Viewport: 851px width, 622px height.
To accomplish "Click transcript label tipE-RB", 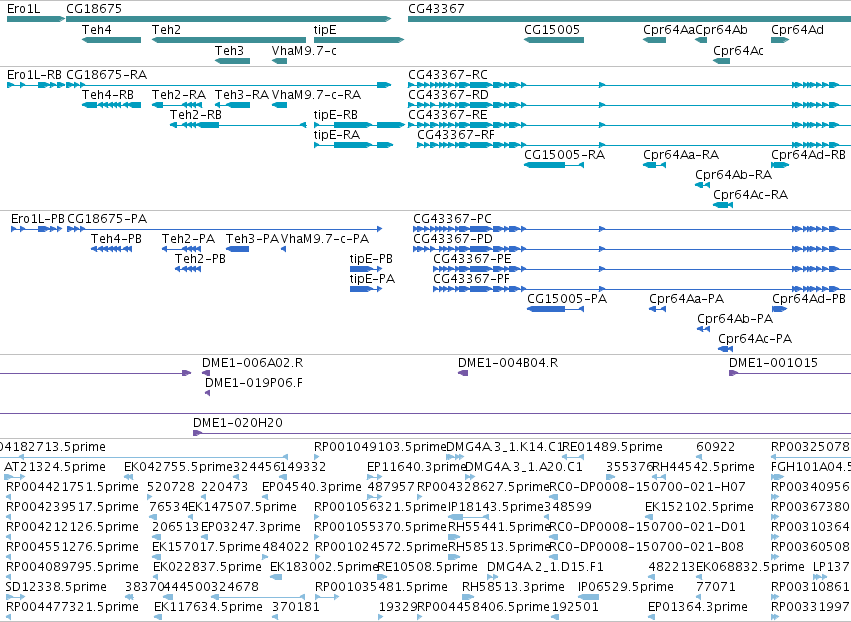I will click(335, 115).
